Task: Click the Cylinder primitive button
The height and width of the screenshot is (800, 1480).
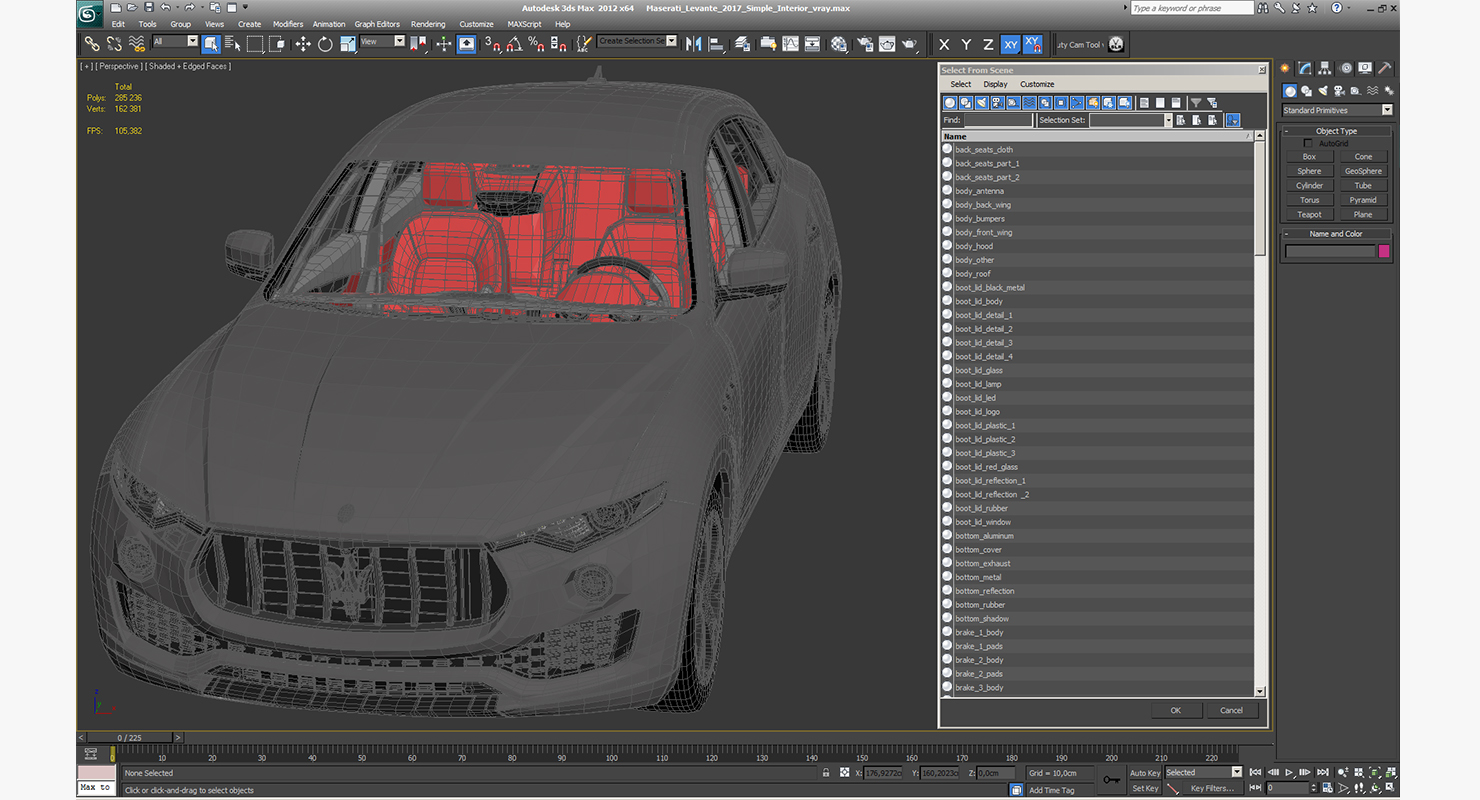Action: point(1309,185)
